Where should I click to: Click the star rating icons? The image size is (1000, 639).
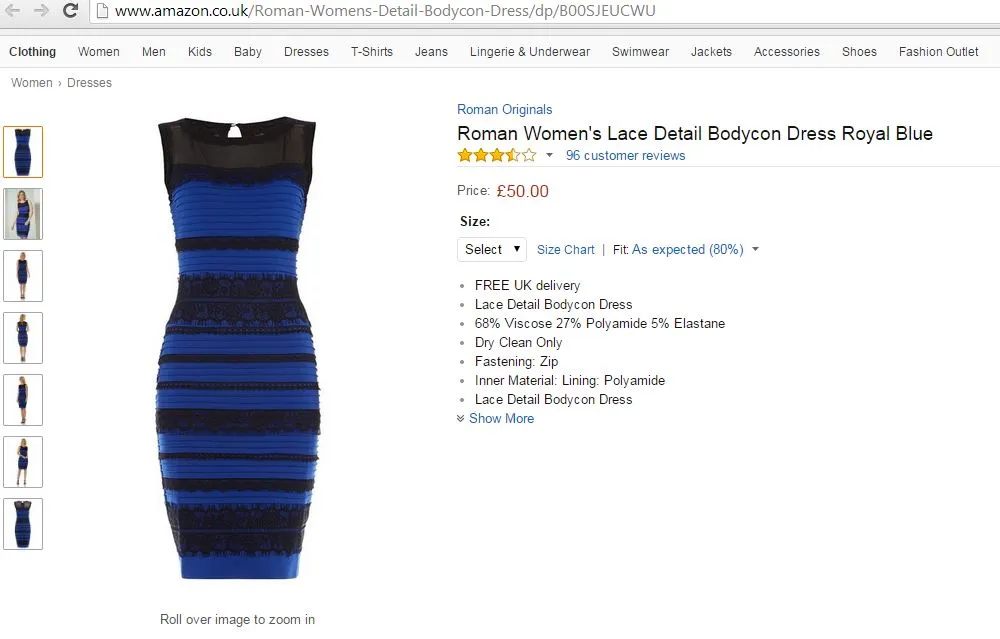497,155
